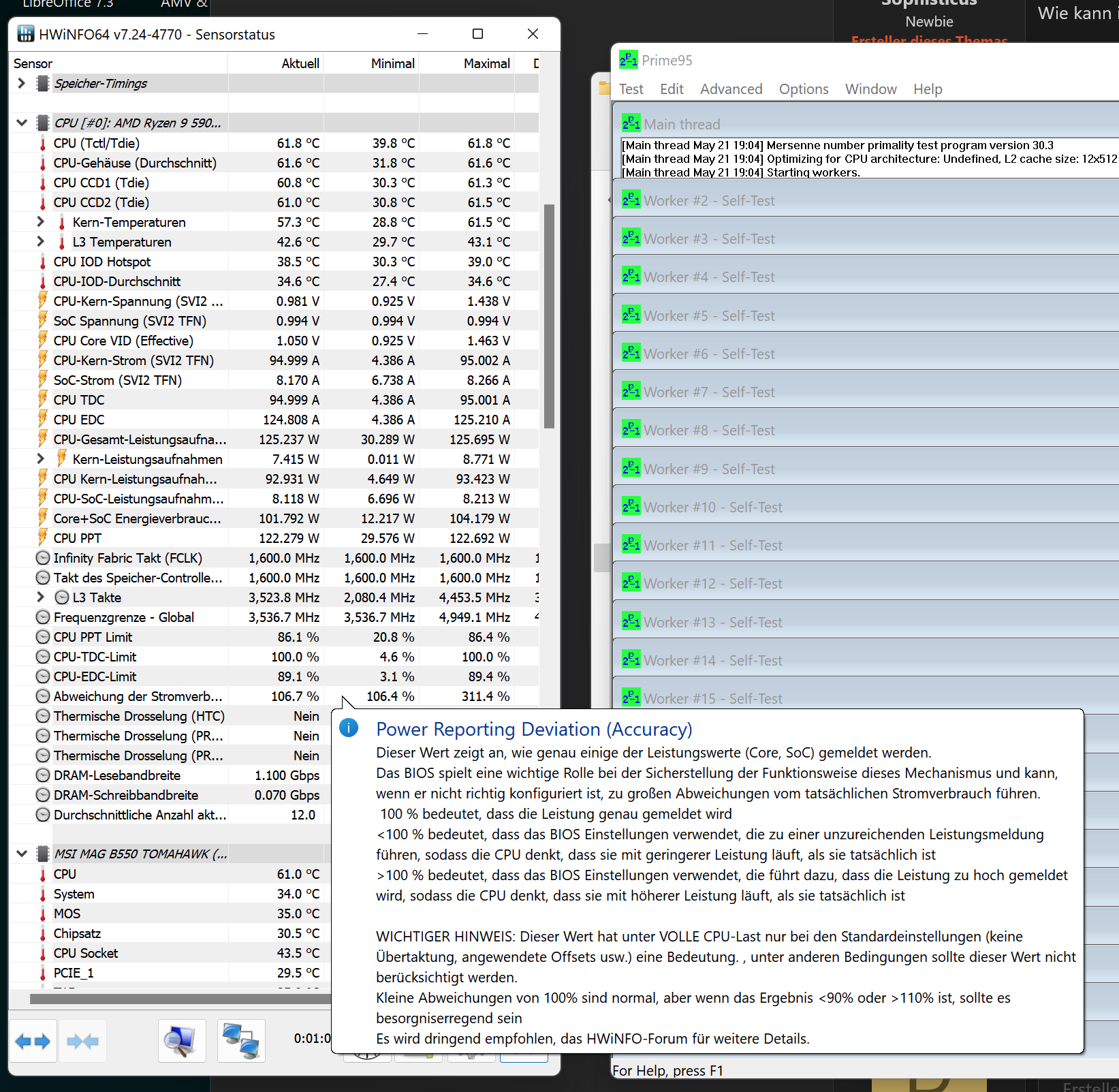This screenshot has height=1092, width=1119.
Task: Open the Edit menu in Prime95
Action: pos(672,89)
